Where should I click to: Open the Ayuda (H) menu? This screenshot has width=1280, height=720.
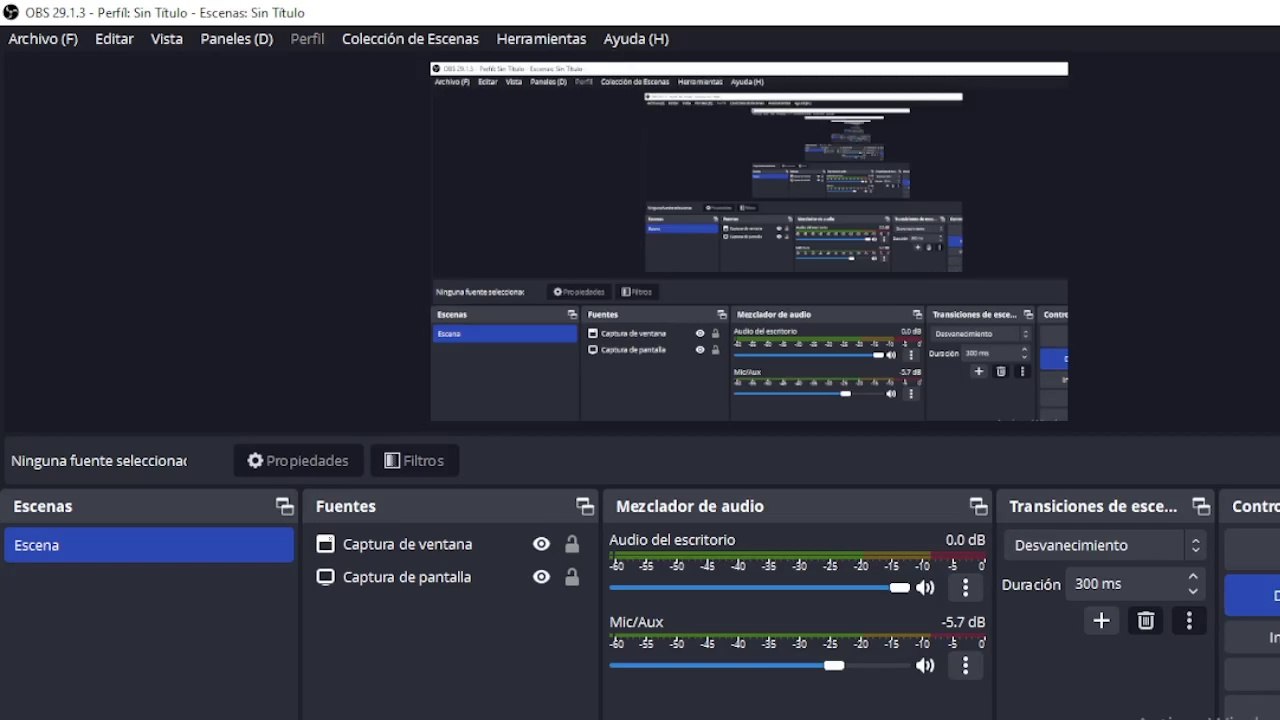636,39
